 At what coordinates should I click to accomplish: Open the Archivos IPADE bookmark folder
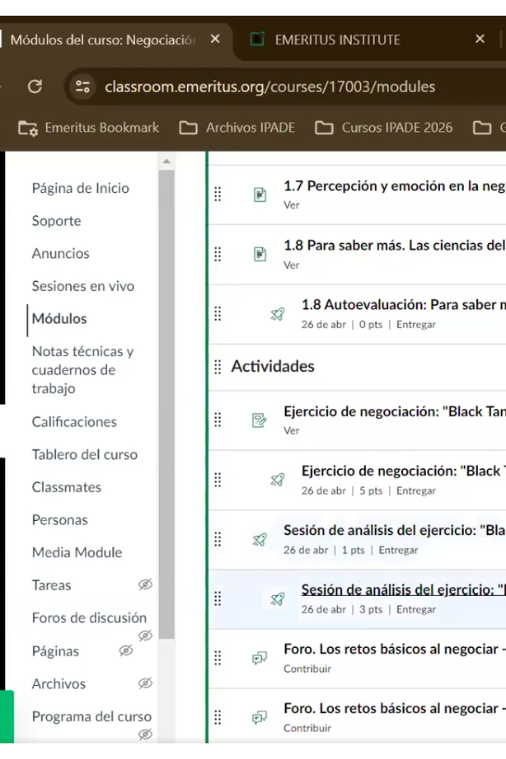(x=237, y=128)
